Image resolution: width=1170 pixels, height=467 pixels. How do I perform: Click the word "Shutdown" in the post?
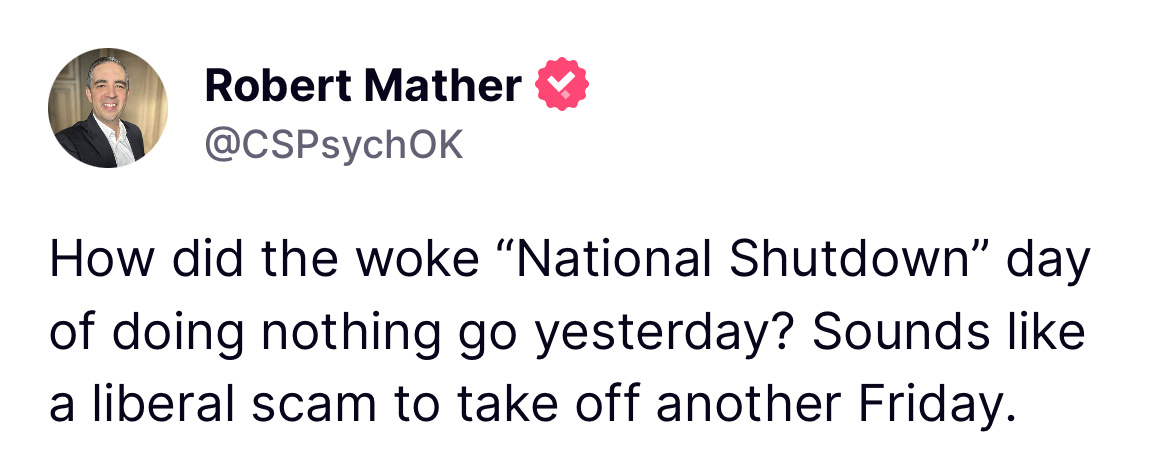(x=846, y=261)
